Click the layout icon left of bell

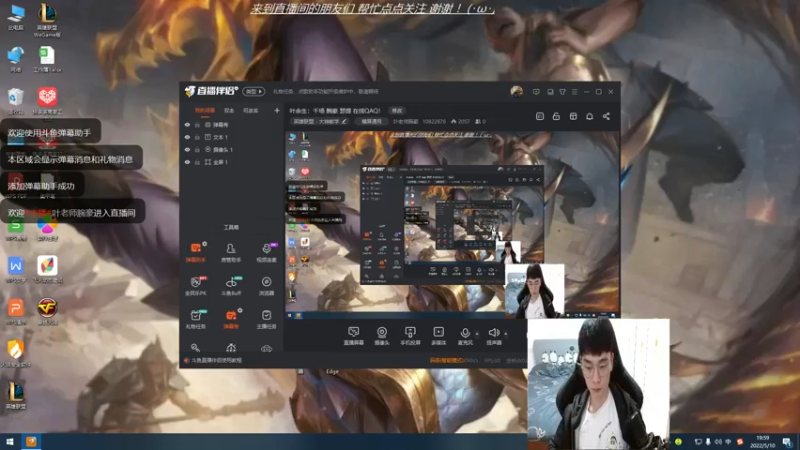click(573, 116)
